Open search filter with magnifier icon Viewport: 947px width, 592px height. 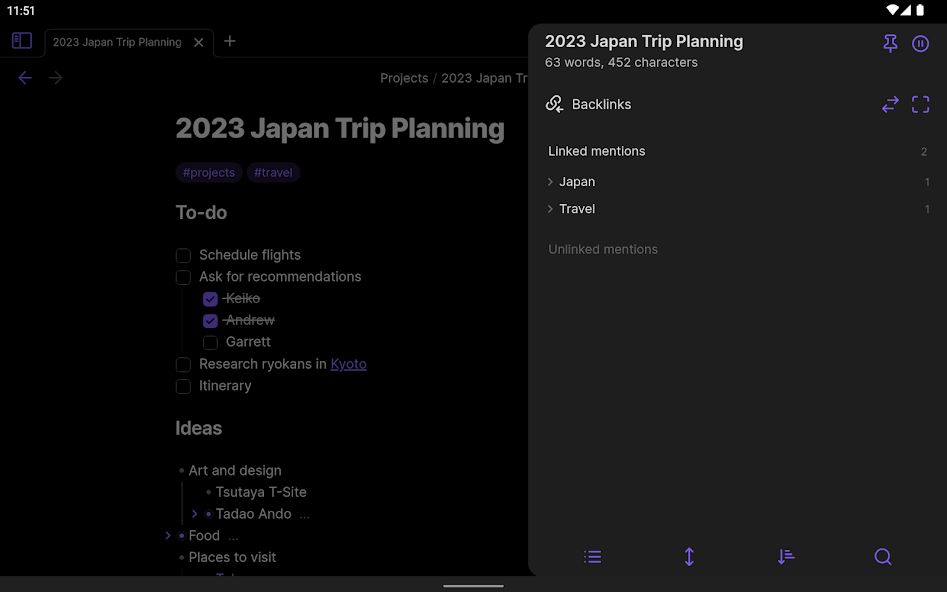pos(883,557)
